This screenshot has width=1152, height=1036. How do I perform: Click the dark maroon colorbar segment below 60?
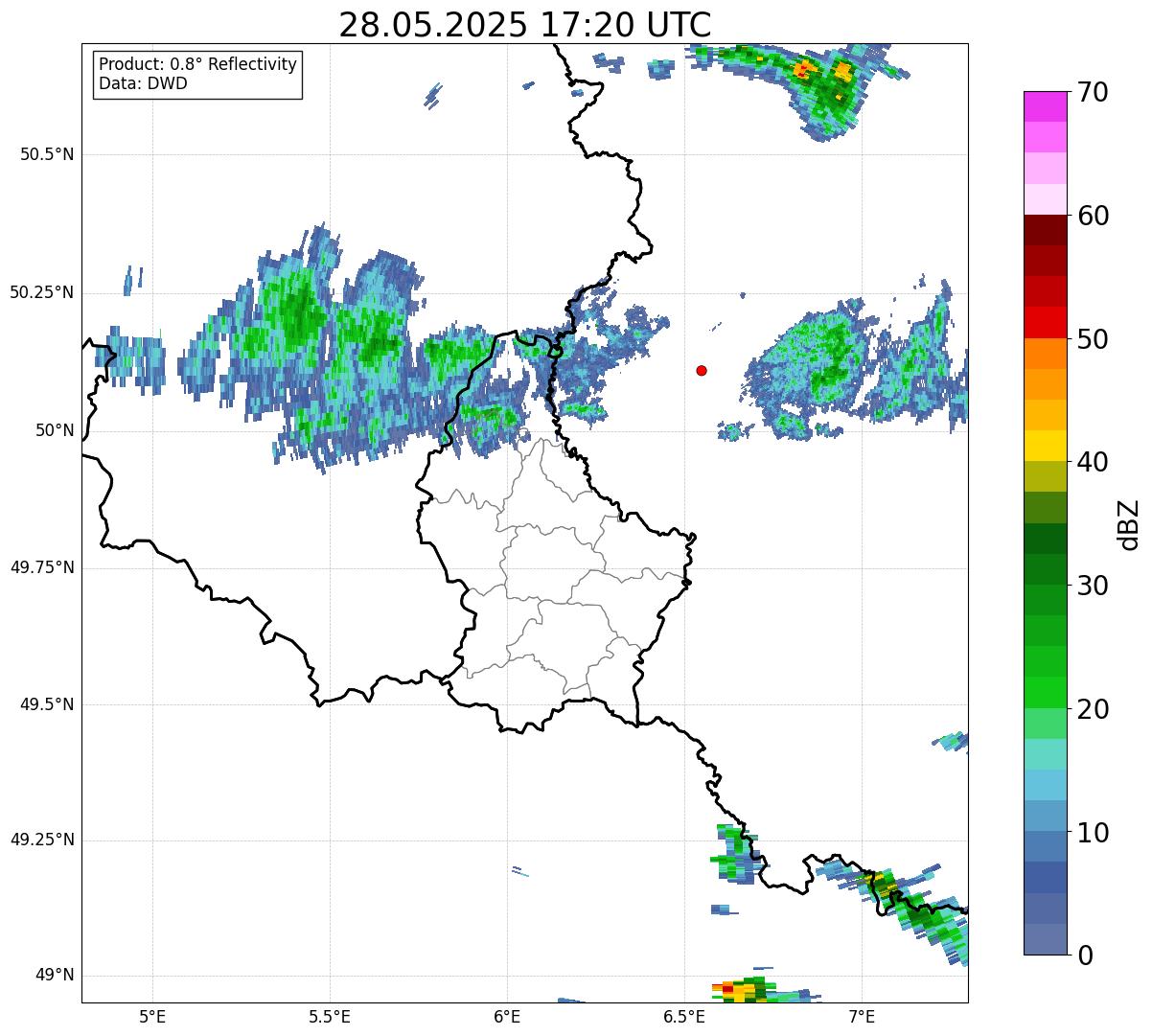coord(1045,230)
